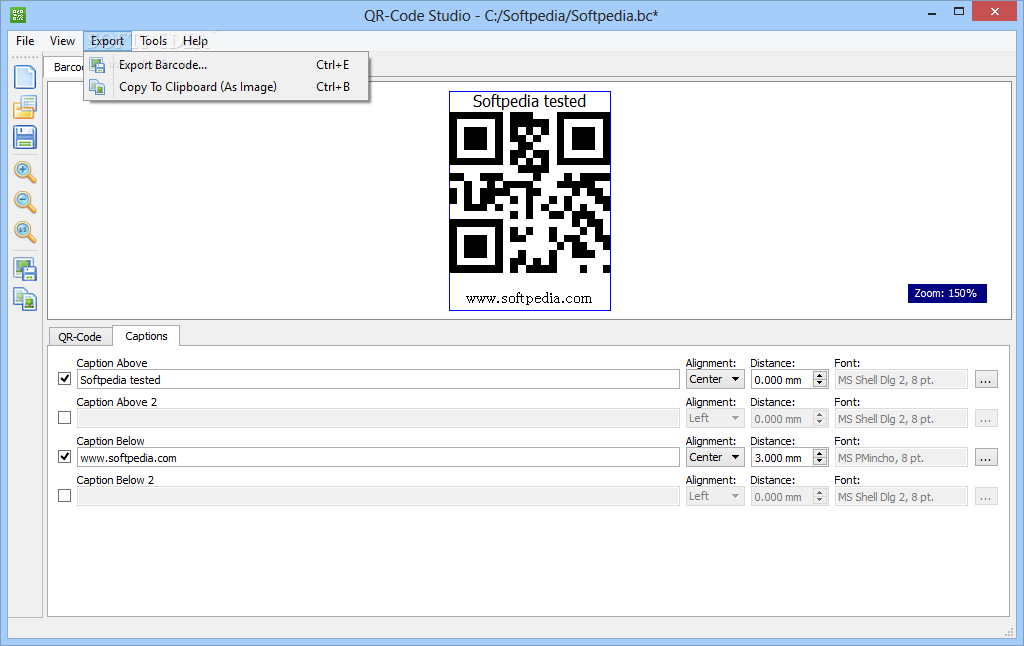Open font chooser for Caption Below
The image size is (1024, 646).
[986, 457]
